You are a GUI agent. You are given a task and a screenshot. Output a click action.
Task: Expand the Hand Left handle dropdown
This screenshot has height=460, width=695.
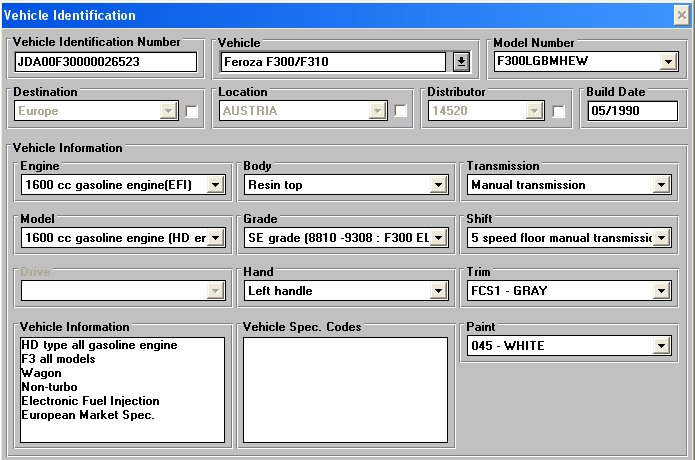[438, 291]
